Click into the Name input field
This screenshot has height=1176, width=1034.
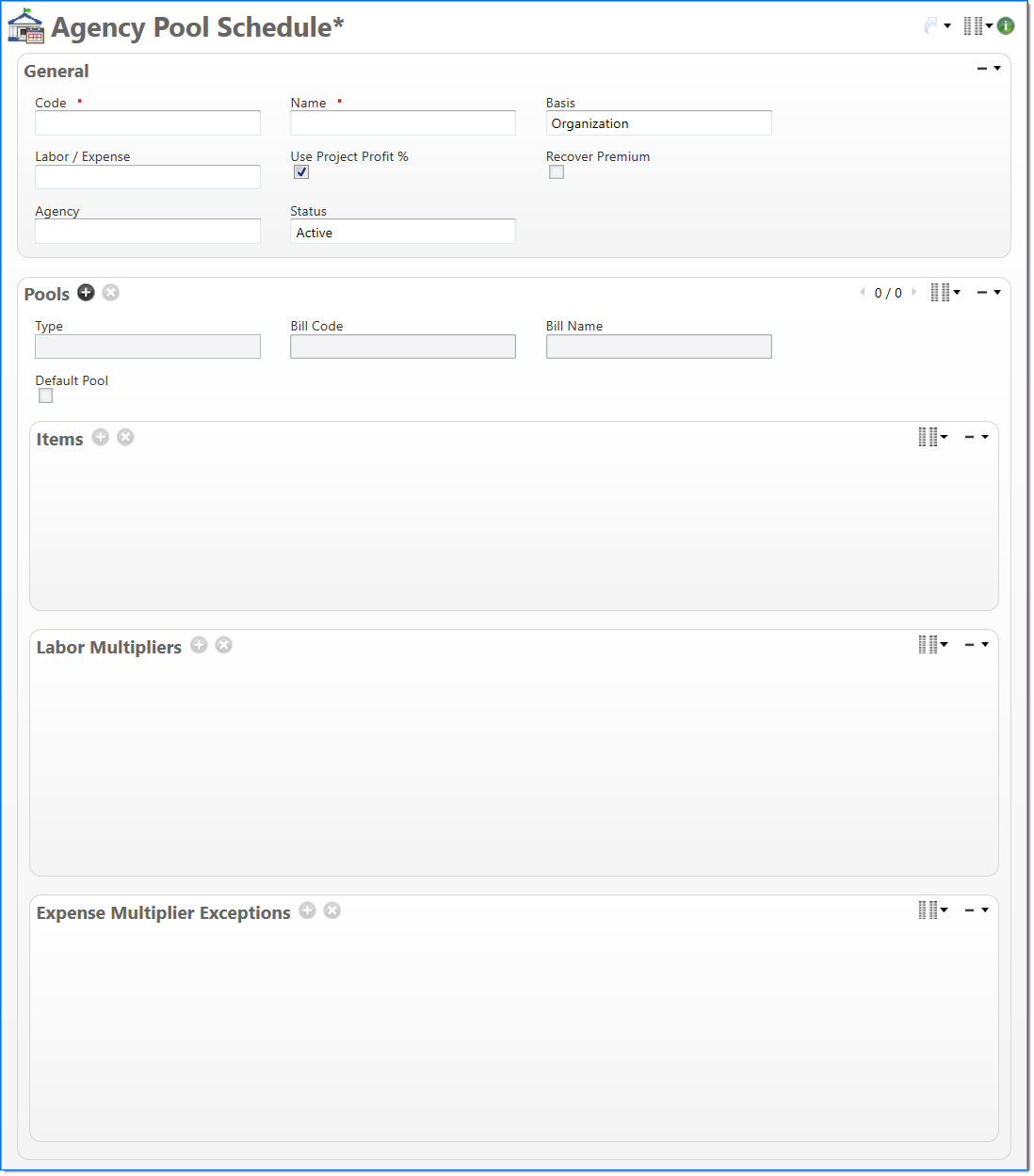402,123
